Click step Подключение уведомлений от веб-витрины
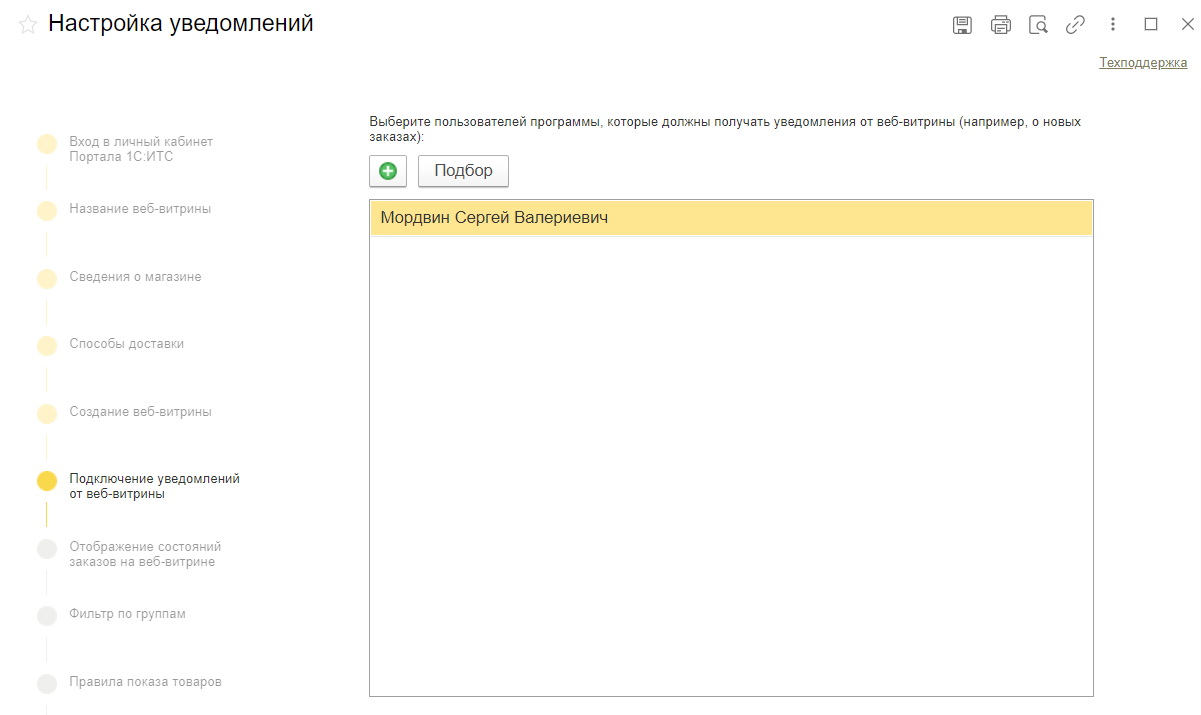The image size is (1201, 715). coord(154,486)
